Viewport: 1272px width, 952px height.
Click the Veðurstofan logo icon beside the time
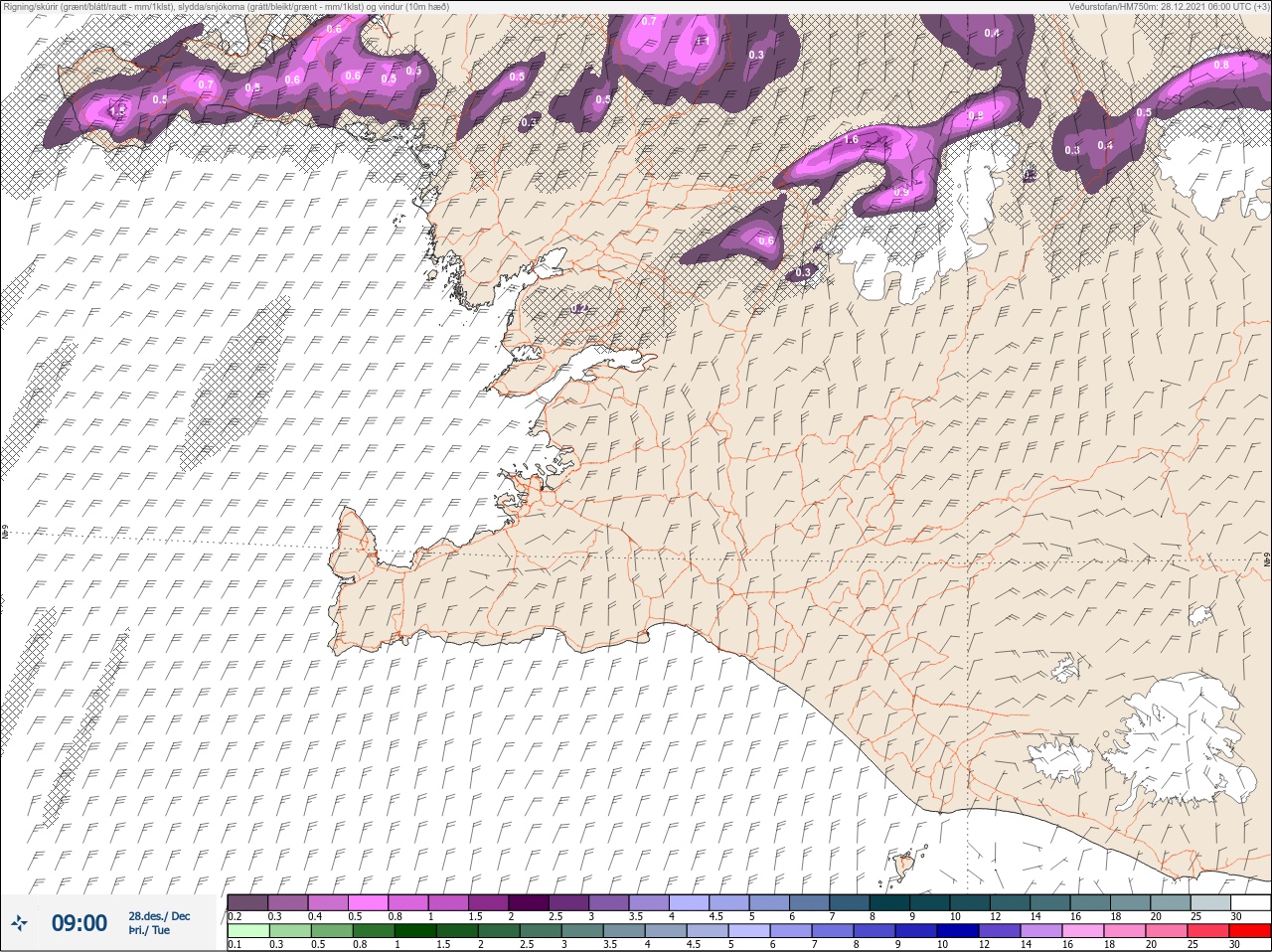tap(20, 923)
